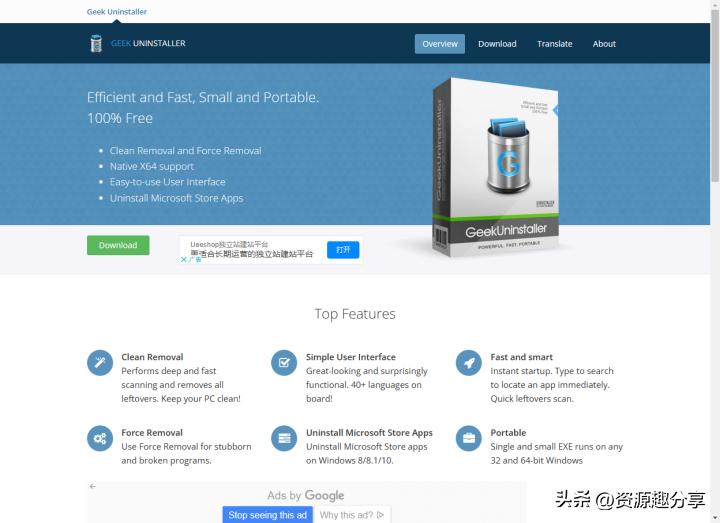Open the About page
Screen dimensions: 720x523
pos(604,44)
